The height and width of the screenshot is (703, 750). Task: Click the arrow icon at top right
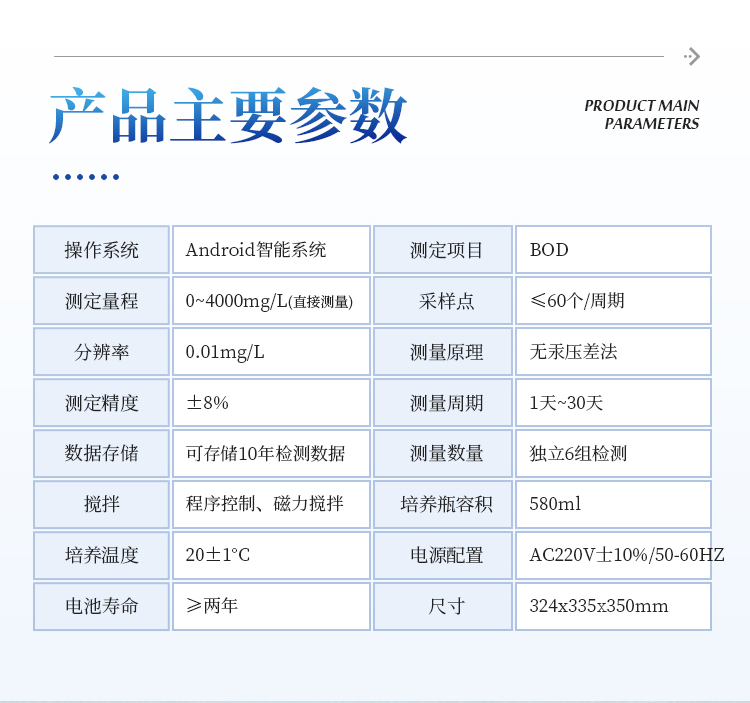(692, 56)
